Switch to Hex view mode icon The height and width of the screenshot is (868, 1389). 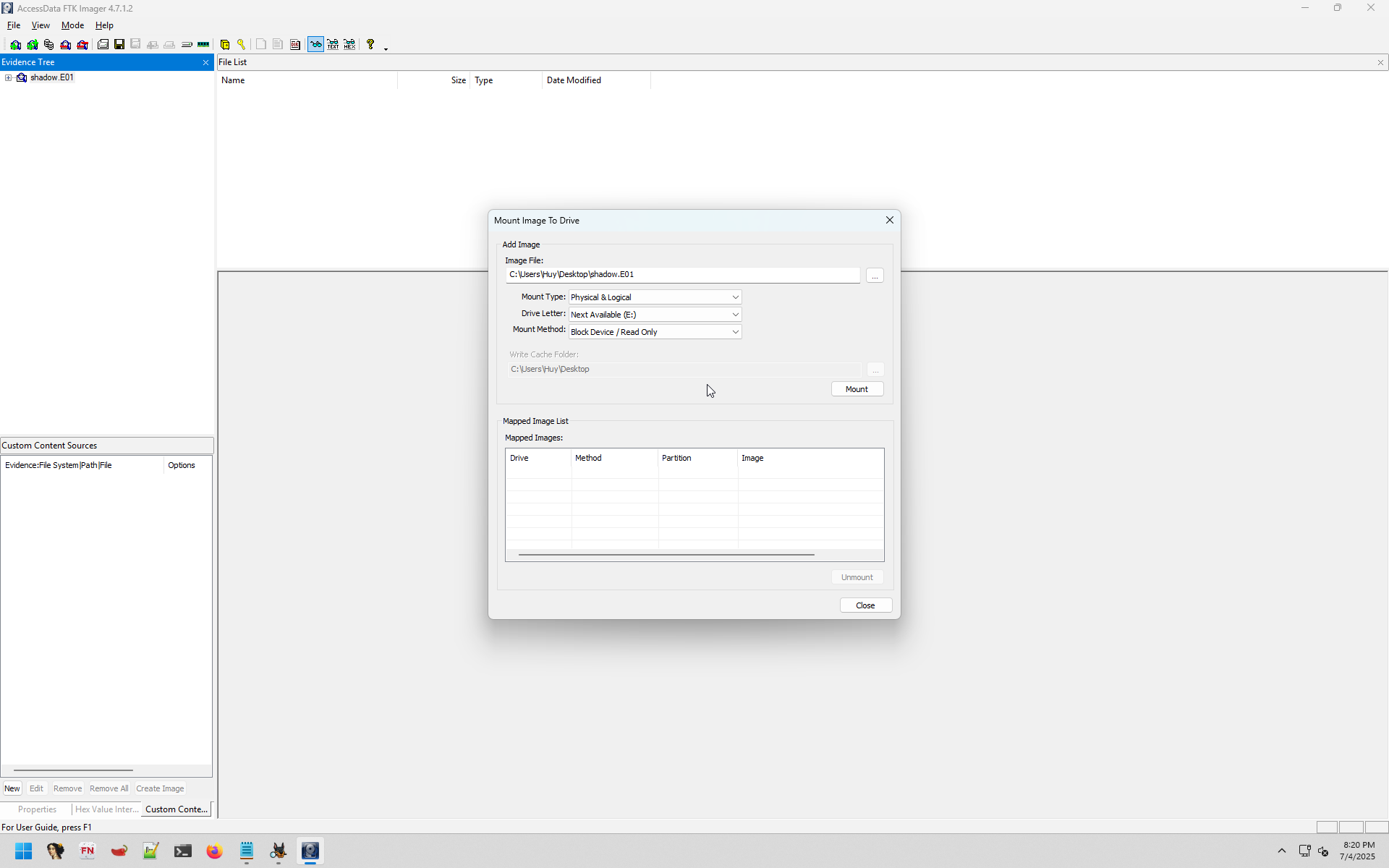pyautogui.click(x=350, y=45)
